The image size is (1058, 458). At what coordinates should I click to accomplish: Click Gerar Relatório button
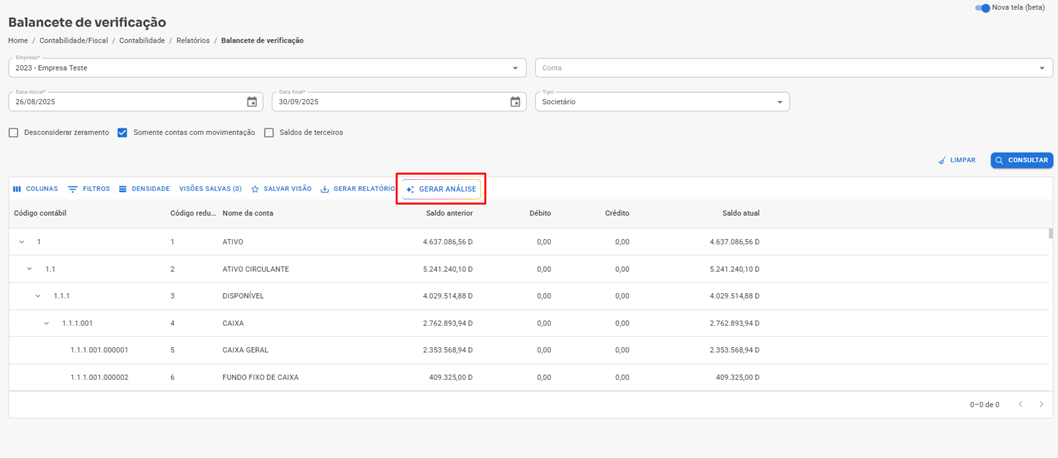point(357,189)
